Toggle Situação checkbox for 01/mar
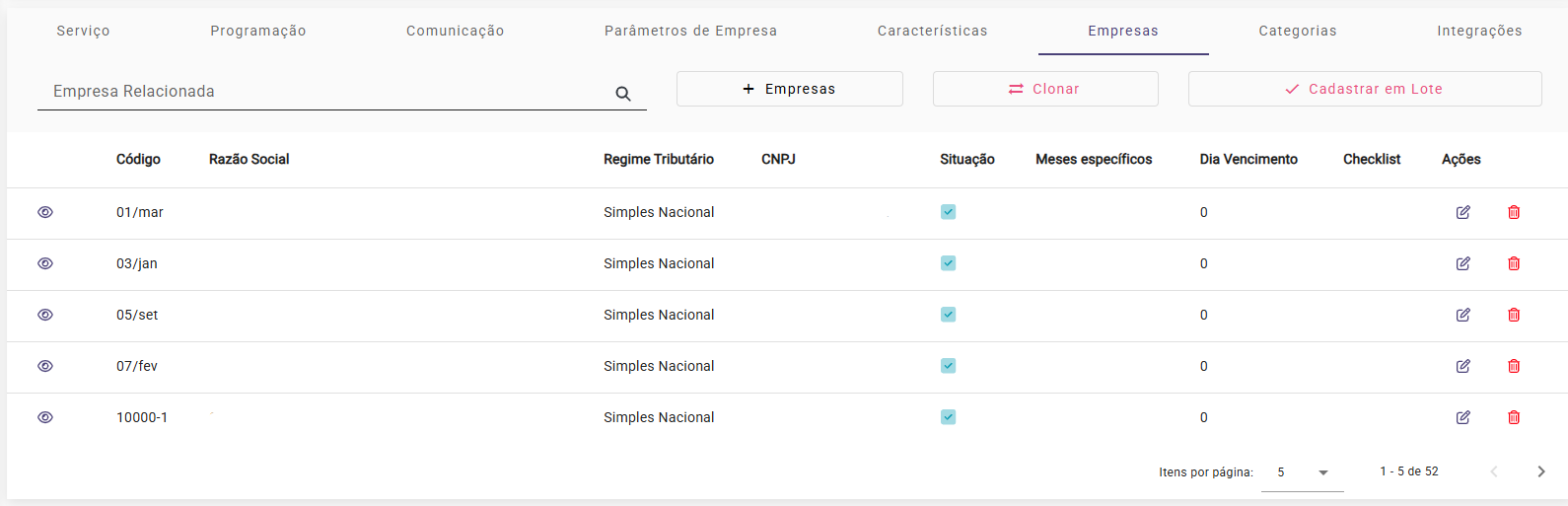The image size is (1568, 506). click(x=948, y=212)
